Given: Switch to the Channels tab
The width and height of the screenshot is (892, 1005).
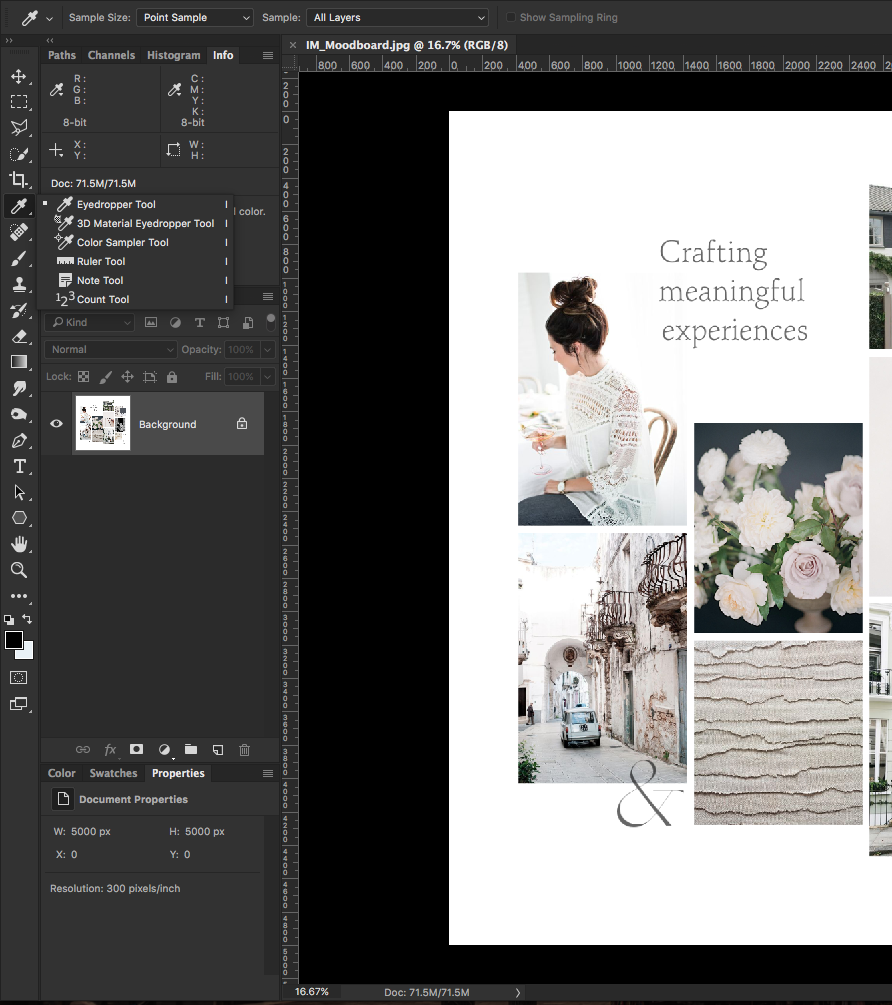Looking at the screenshot, I should click(111, 55).
